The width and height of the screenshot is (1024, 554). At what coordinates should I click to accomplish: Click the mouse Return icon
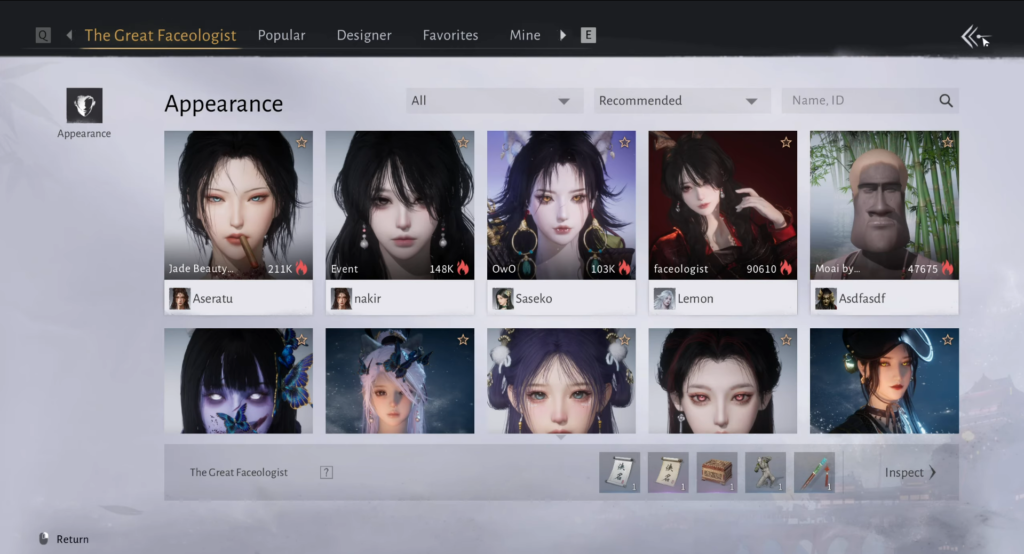[x=44, y=539]
